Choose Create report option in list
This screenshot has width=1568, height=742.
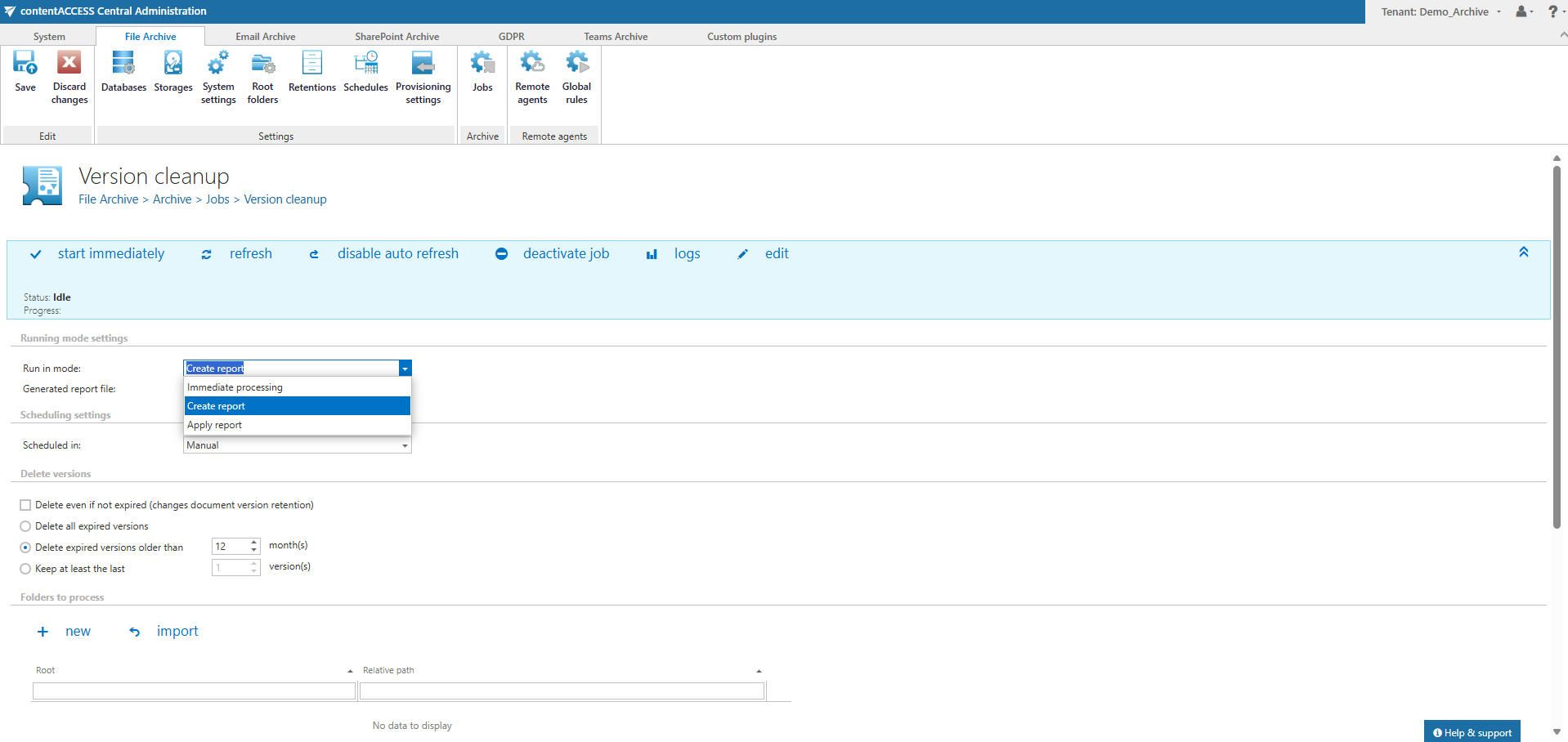tap(298, 406)
